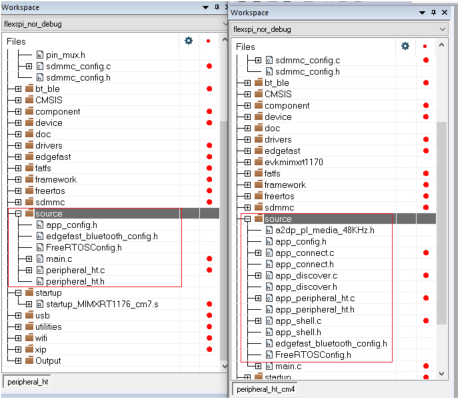This screenshot has width=460, height=399.
Task: Switch to the peripheral_ht project tab
Action: [28, 382]
